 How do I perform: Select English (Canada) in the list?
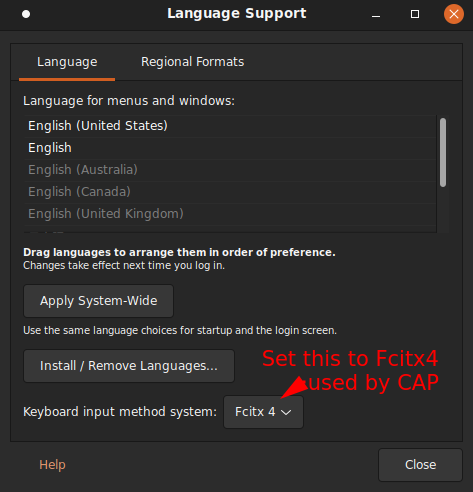pos(230,192)
